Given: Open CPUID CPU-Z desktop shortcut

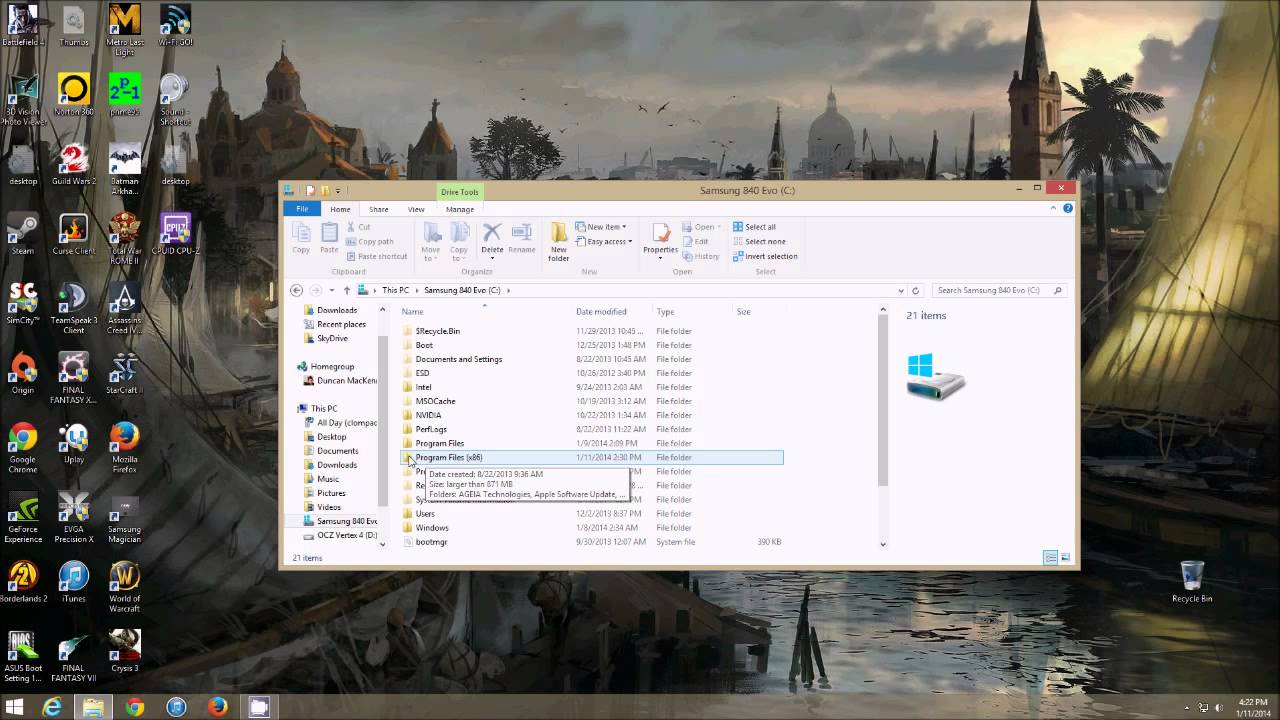Looking at the screenshot, I should [175, 235].
